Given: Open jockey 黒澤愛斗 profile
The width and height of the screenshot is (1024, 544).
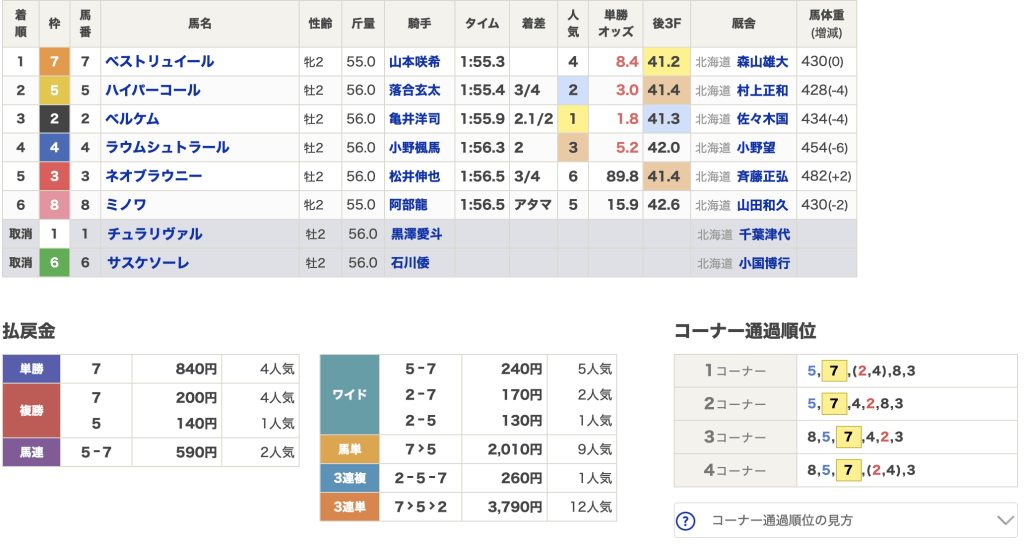Looking at the screenshot, I should (x=417, y=234).
